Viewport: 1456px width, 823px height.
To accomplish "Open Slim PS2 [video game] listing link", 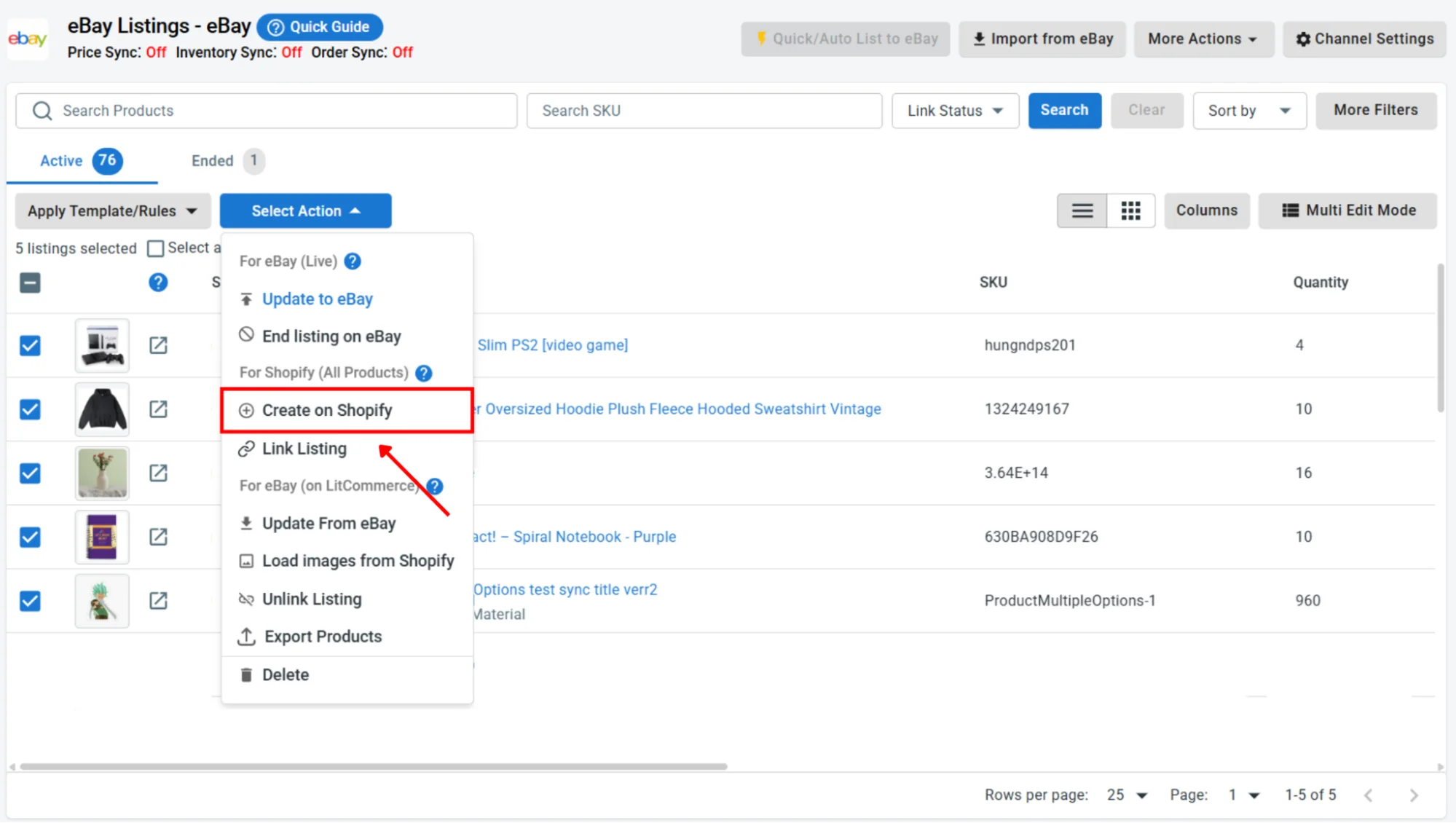I will coord(553,345).
